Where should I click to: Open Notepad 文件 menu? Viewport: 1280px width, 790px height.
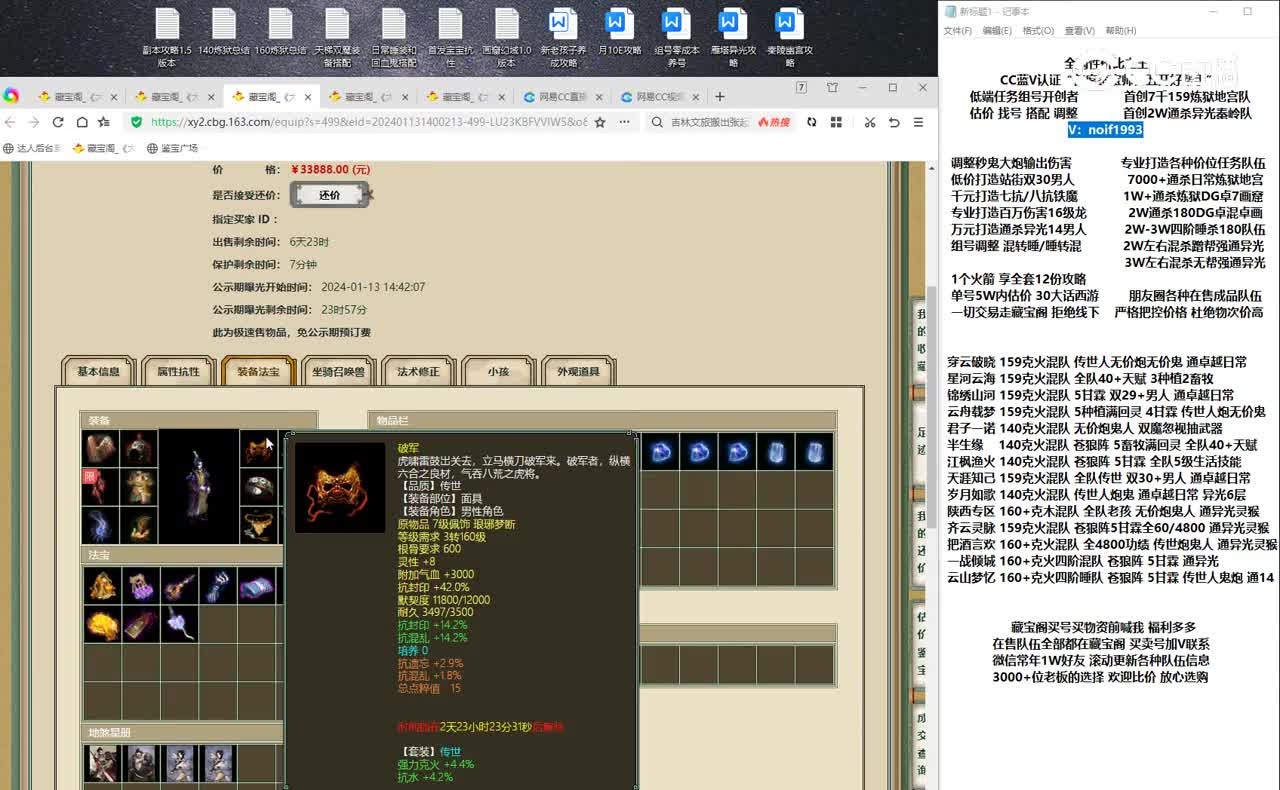pyautogui.click(x=957, y=31)
